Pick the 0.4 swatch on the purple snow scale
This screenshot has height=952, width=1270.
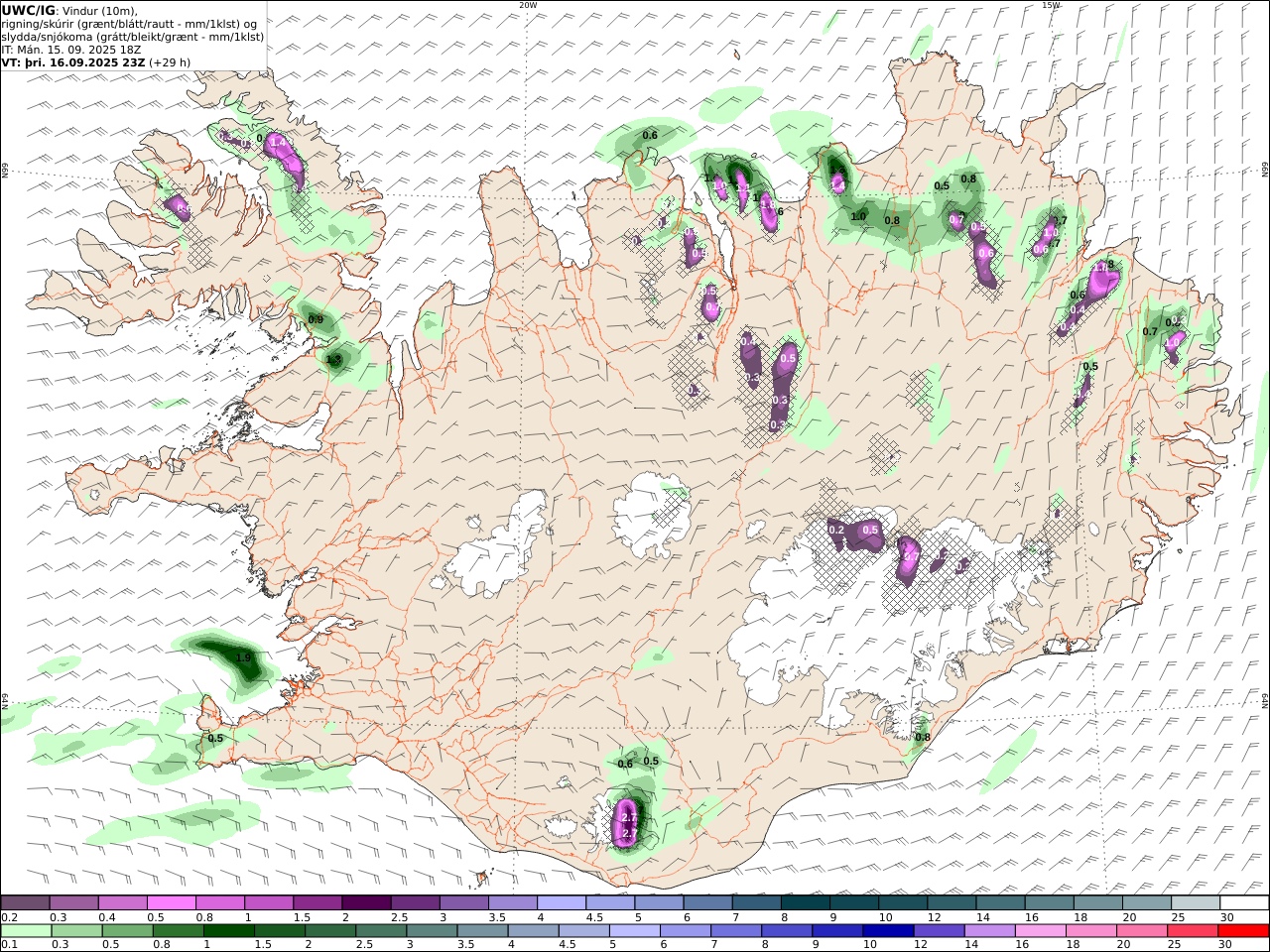122,902
